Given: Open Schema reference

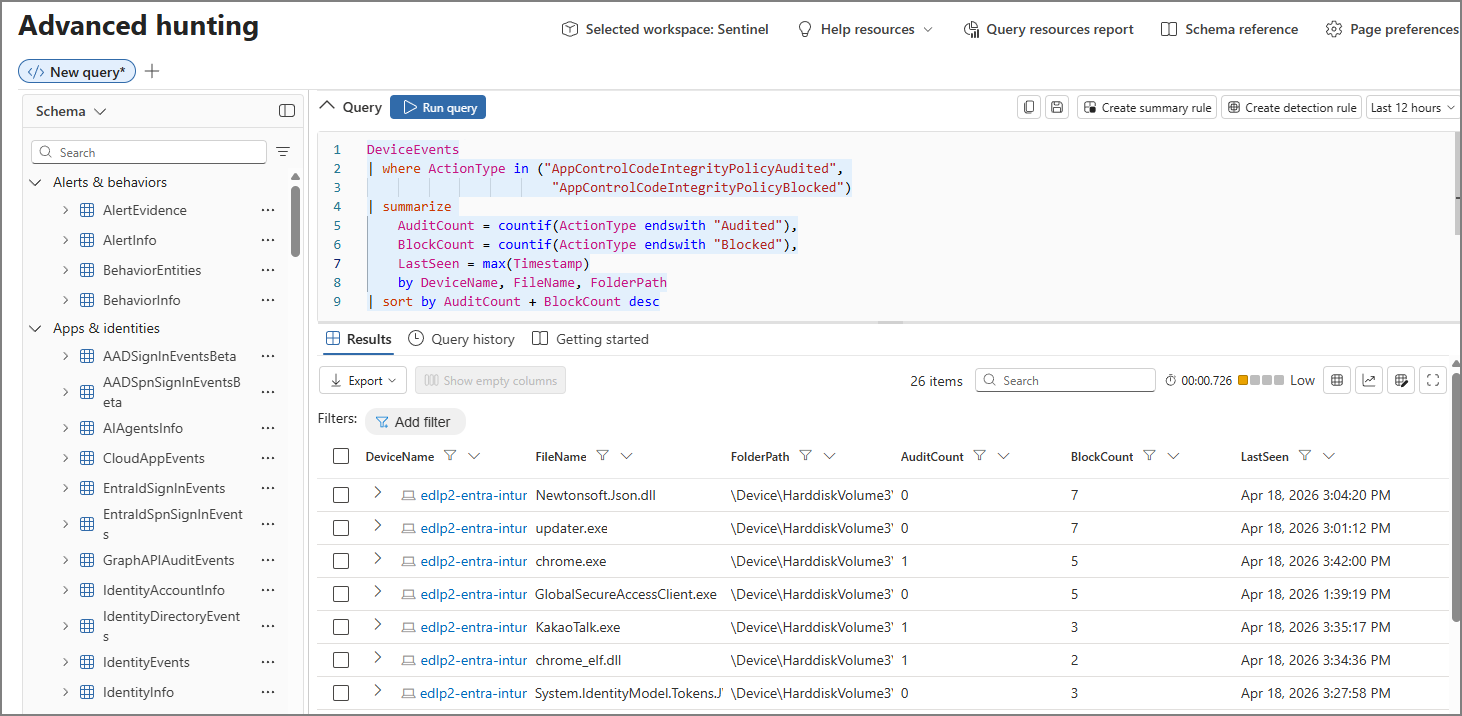Looking at the screenshot, I should click(x=1230, y=30).
